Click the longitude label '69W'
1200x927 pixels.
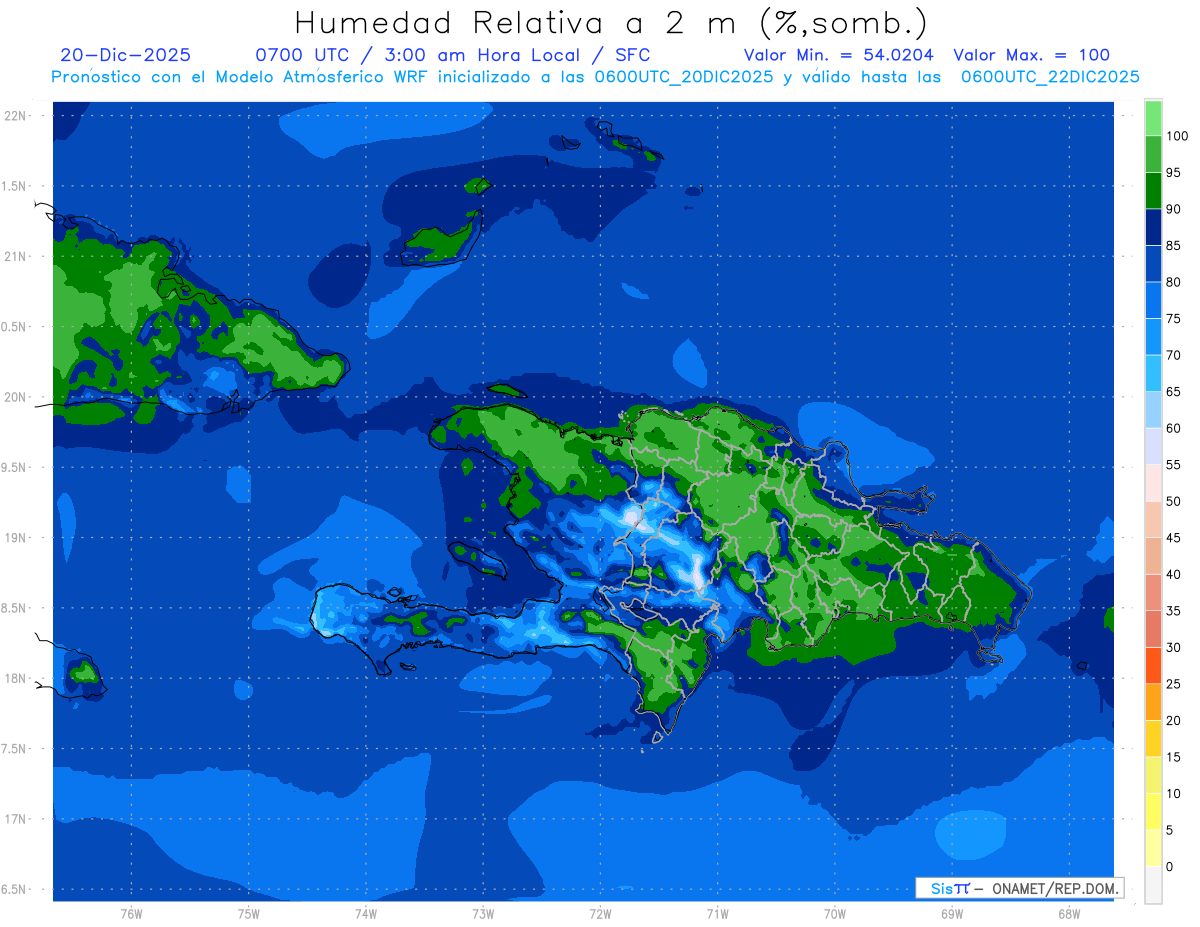(952, 913)
